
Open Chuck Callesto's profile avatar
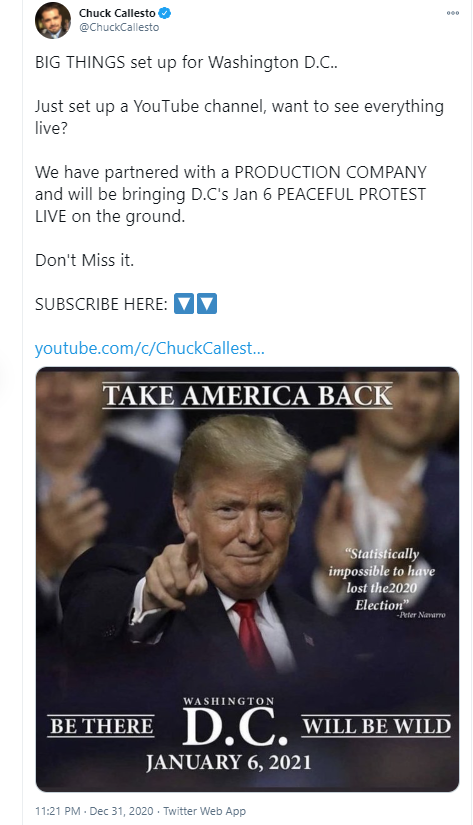[x=53, y=21]
